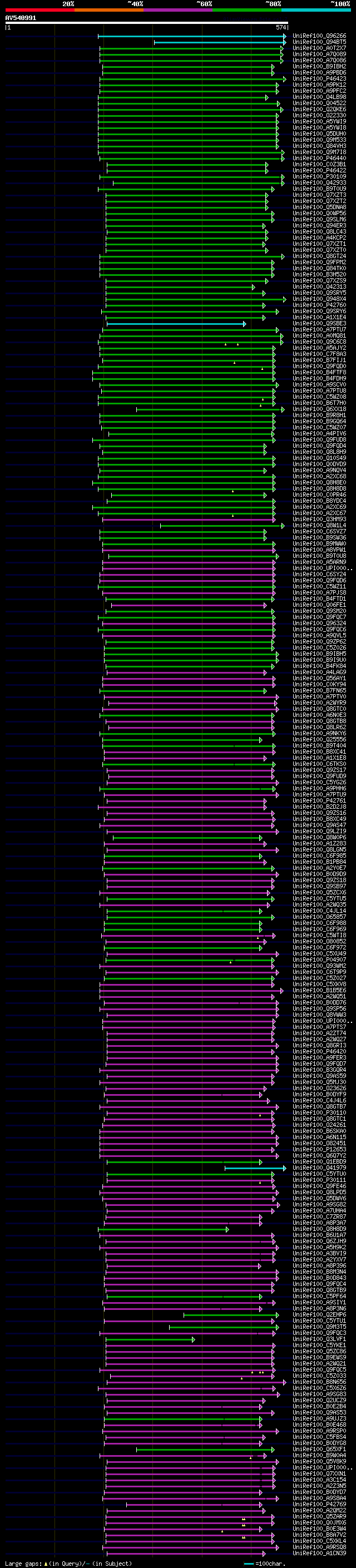
Task: Select the UniRef100_Q3LVF1 entry
Action: pyautogui.click(x=319, y=1340)
